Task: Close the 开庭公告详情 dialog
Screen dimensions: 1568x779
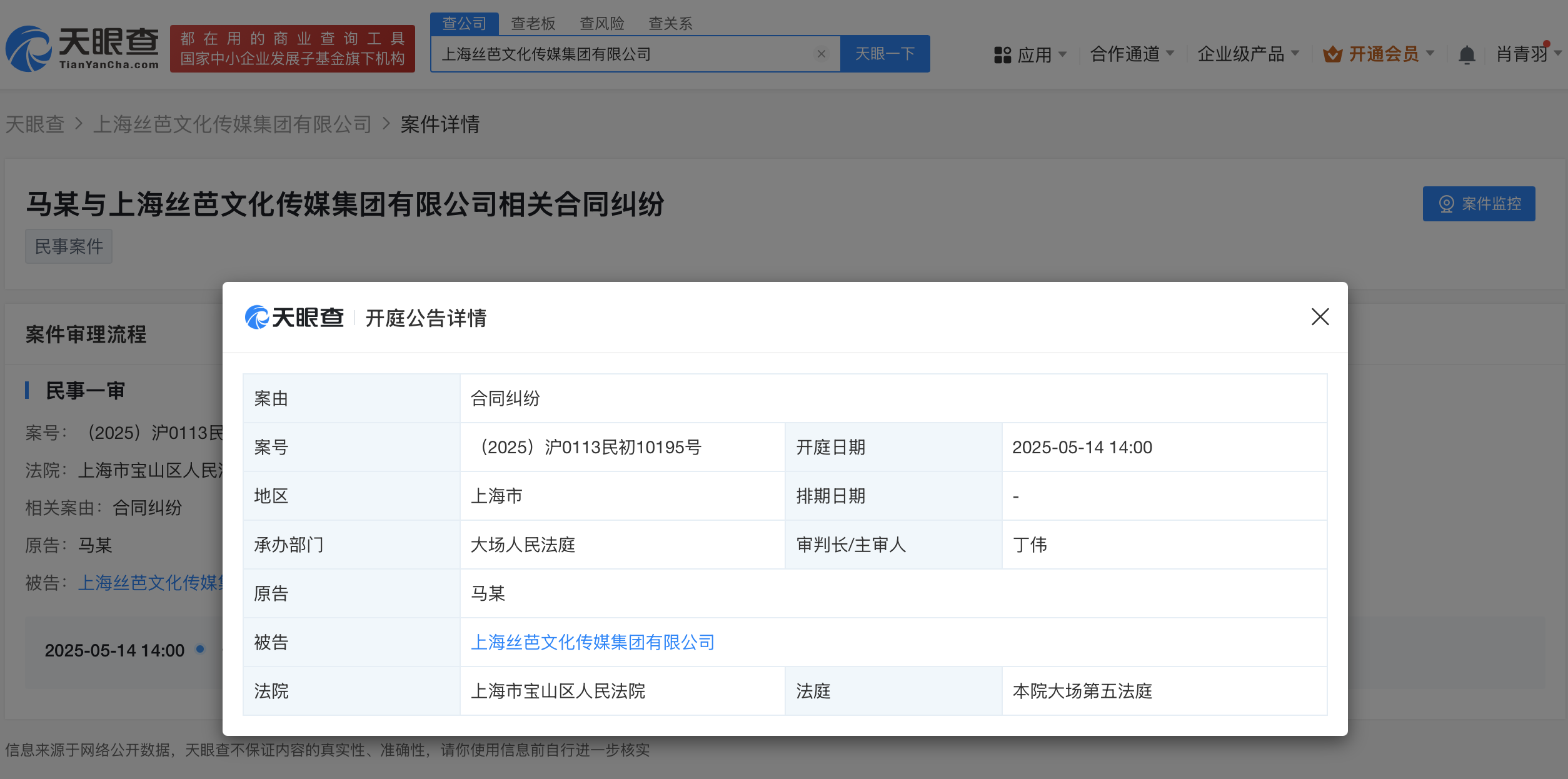Action: 1320,317
